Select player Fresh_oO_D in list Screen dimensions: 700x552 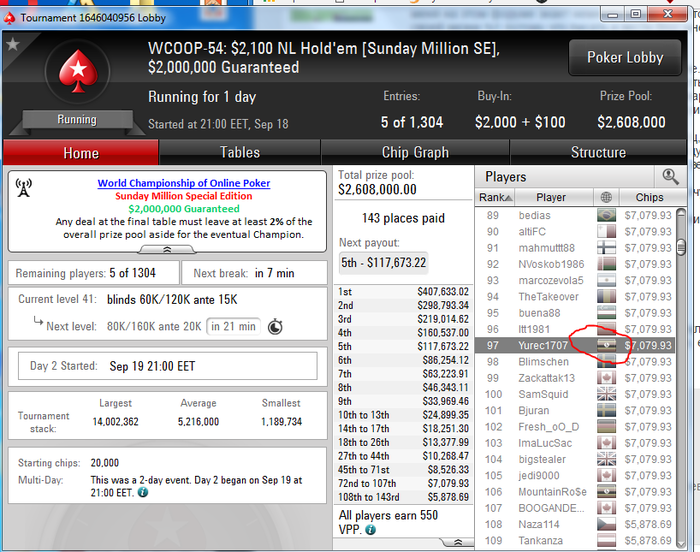pyautogui.click(x=575, y=427)
